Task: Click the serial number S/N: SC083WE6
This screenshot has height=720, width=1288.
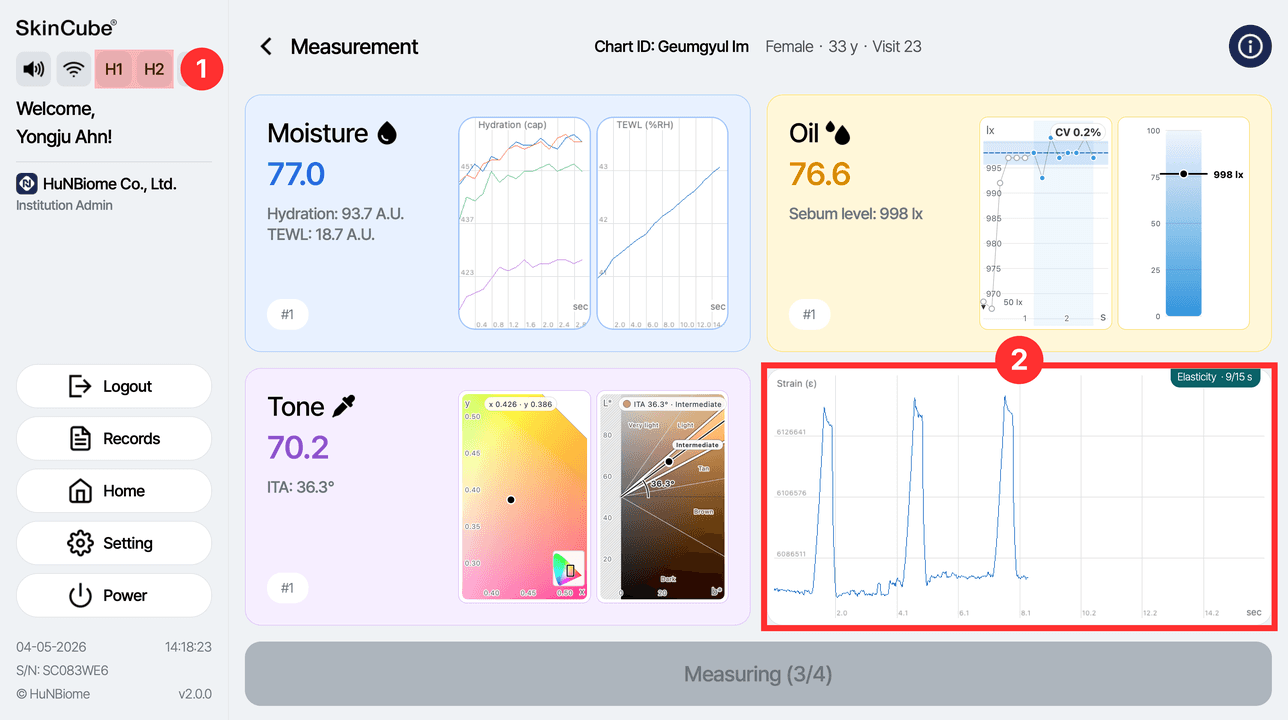Action: 62,670
